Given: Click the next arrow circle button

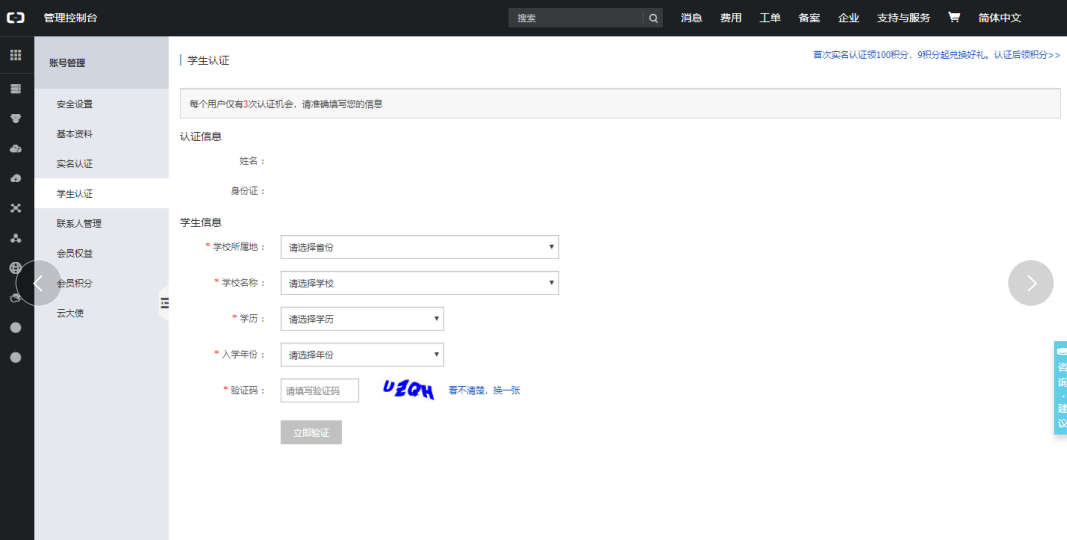Looking at the screenshot, I should [x=1030, y=283].
